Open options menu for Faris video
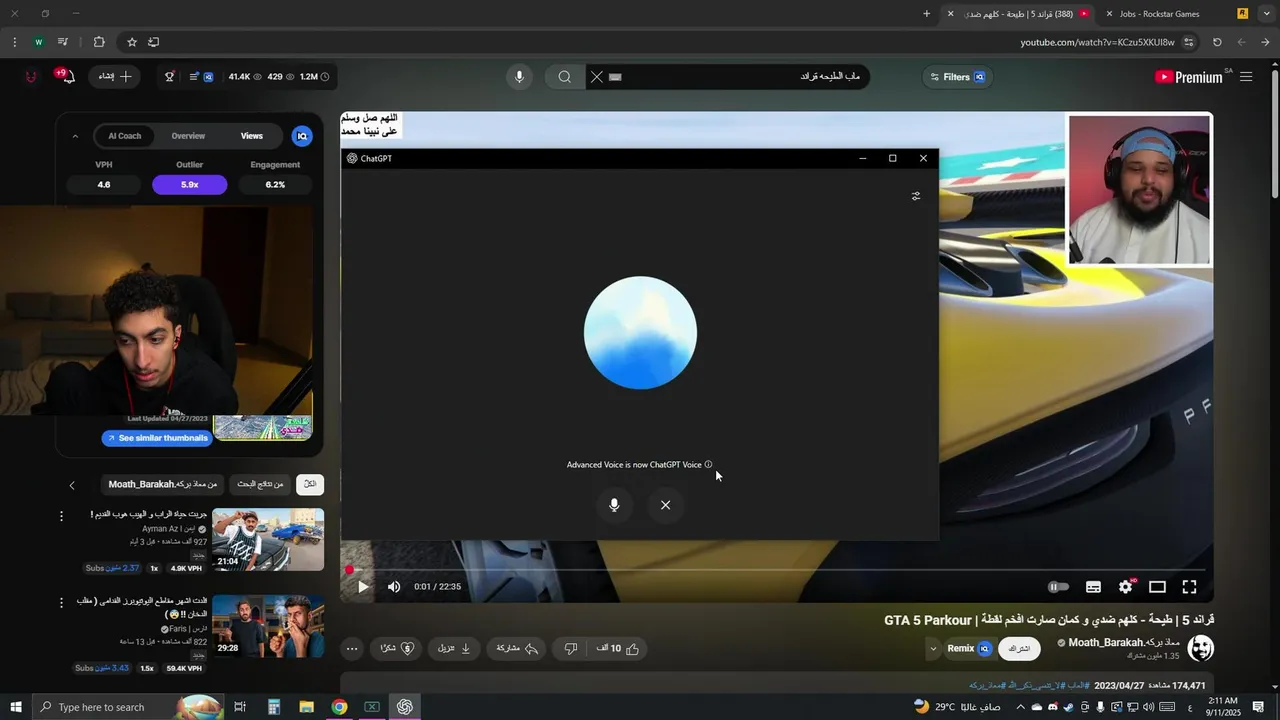Screen dimensions: 1280x720 61,603
